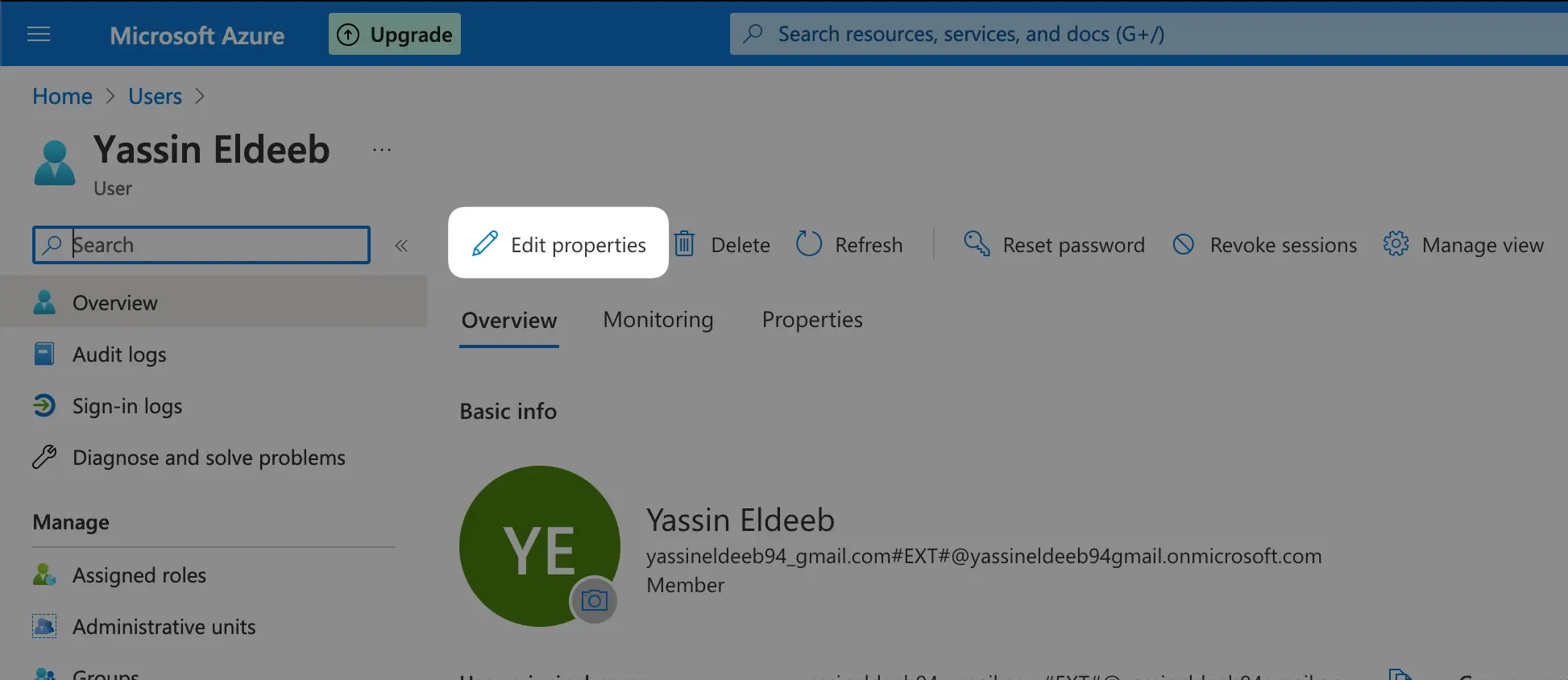
Task: Open the Azure hamburger menu
Action: coord(38,34)
